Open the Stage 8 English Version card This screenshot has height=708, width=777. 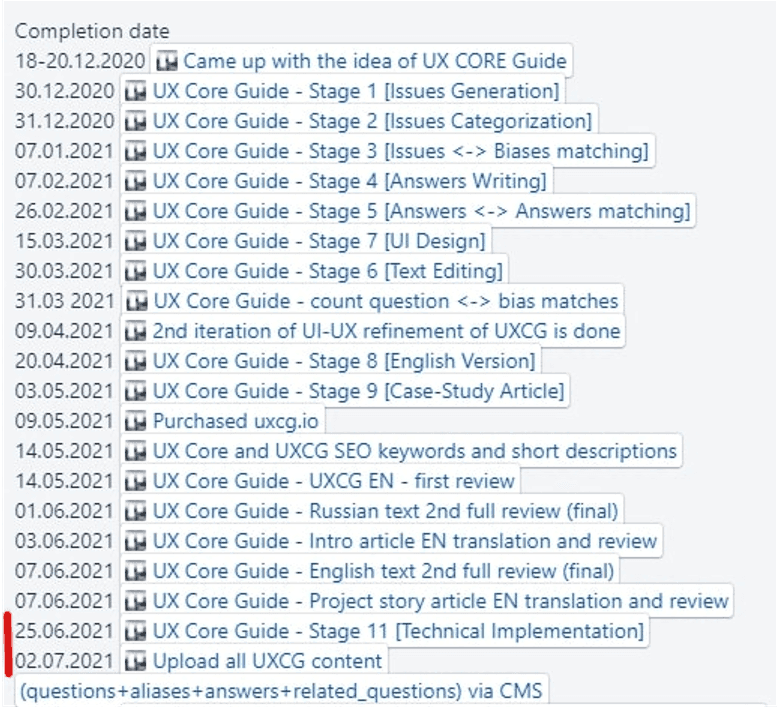[x=343, y=362]
